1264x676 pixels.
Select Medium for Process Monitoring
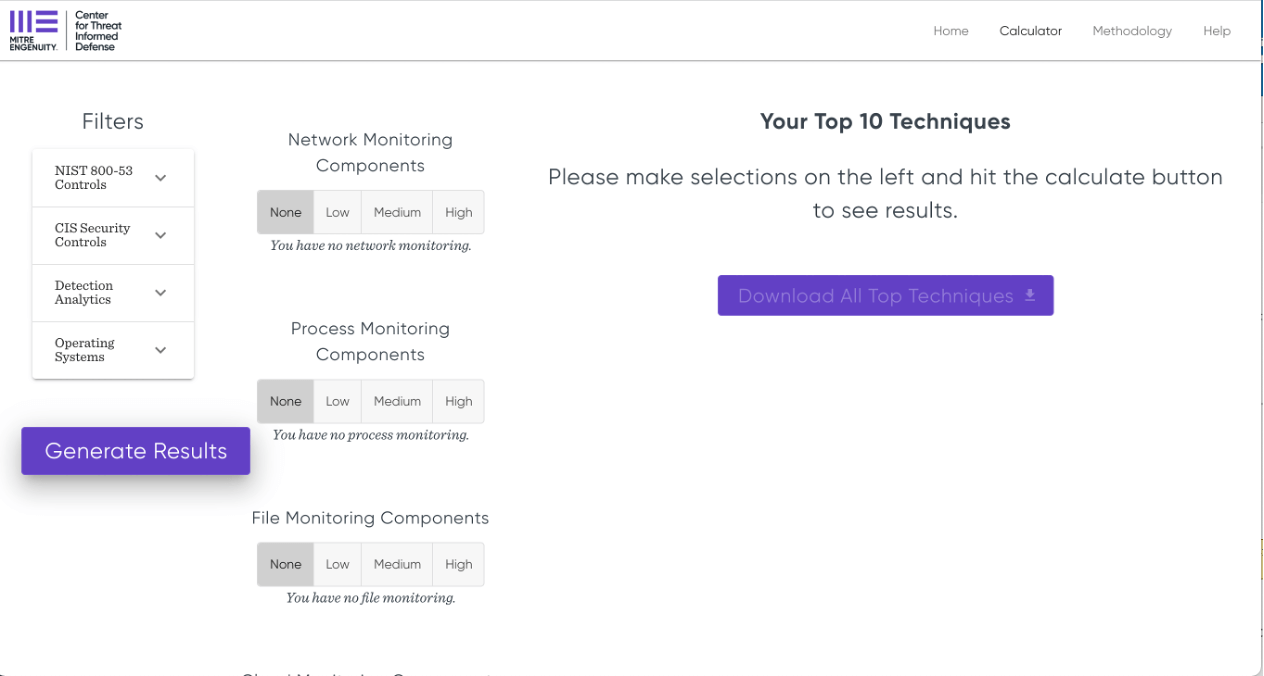tap(397, 401)
